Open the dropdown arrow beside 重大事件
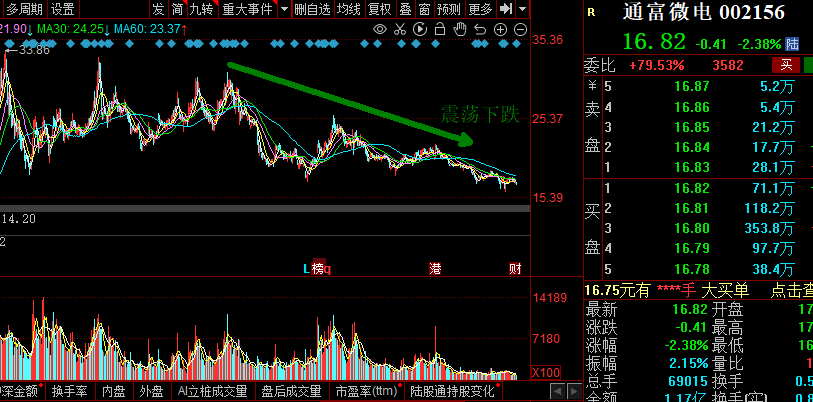 [x=284, y=9]
